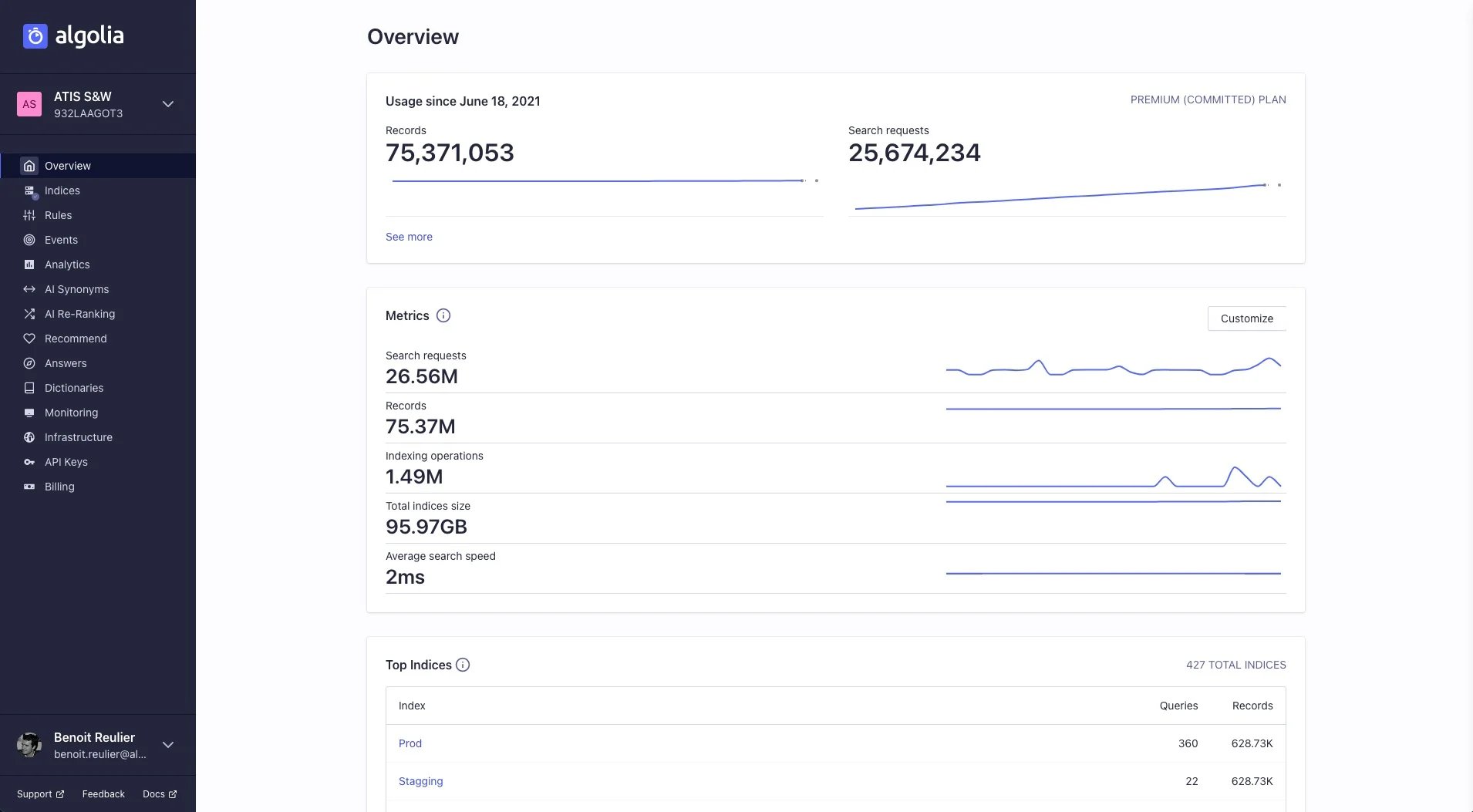Image resolution: width=1473 pixels, height=812 pixels.
Task: Open the AI Re-Ranking section
Action: click(x=79, y=314)
